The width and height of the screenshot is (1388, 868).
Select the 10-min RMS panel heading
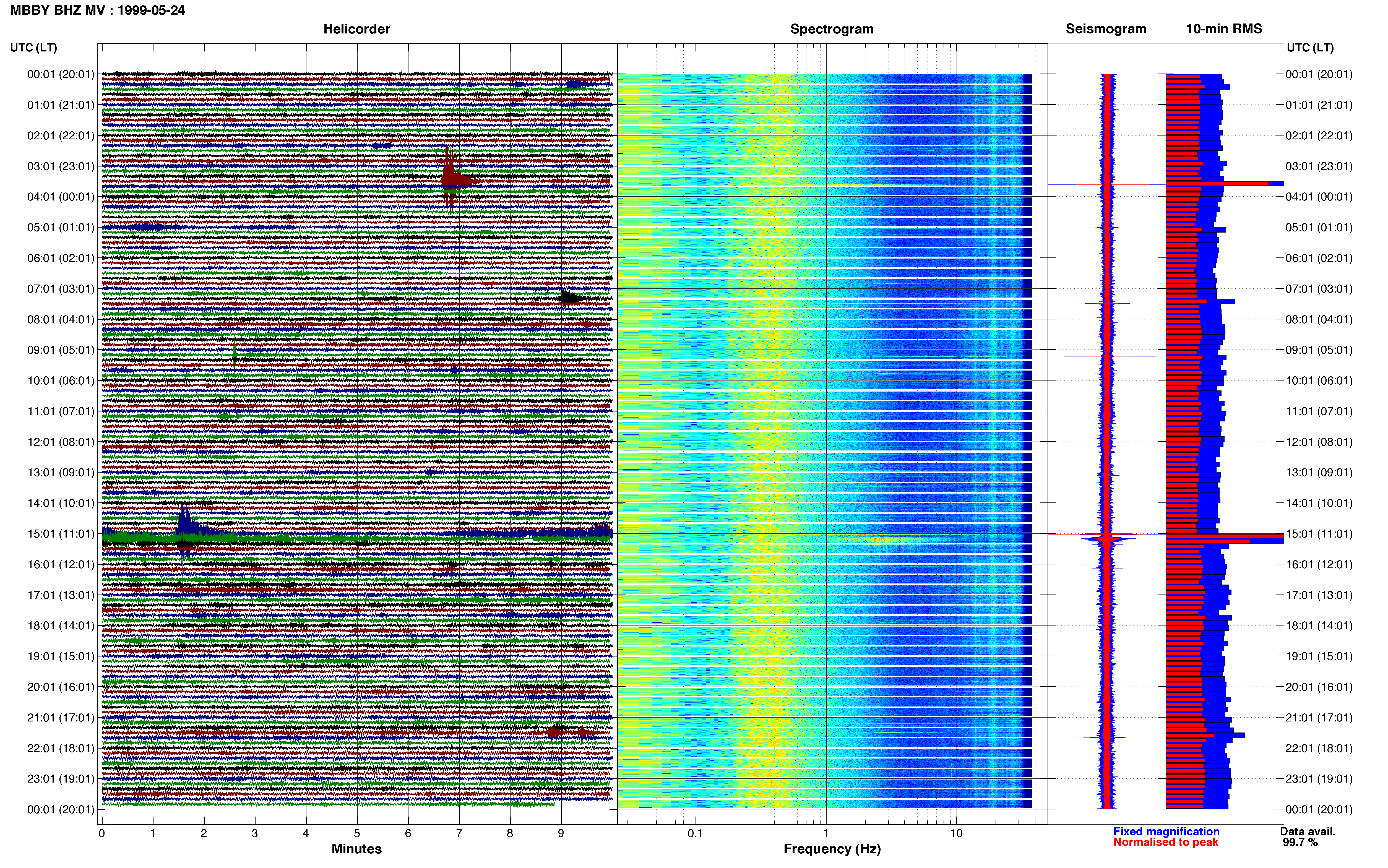click(1224, 29)
